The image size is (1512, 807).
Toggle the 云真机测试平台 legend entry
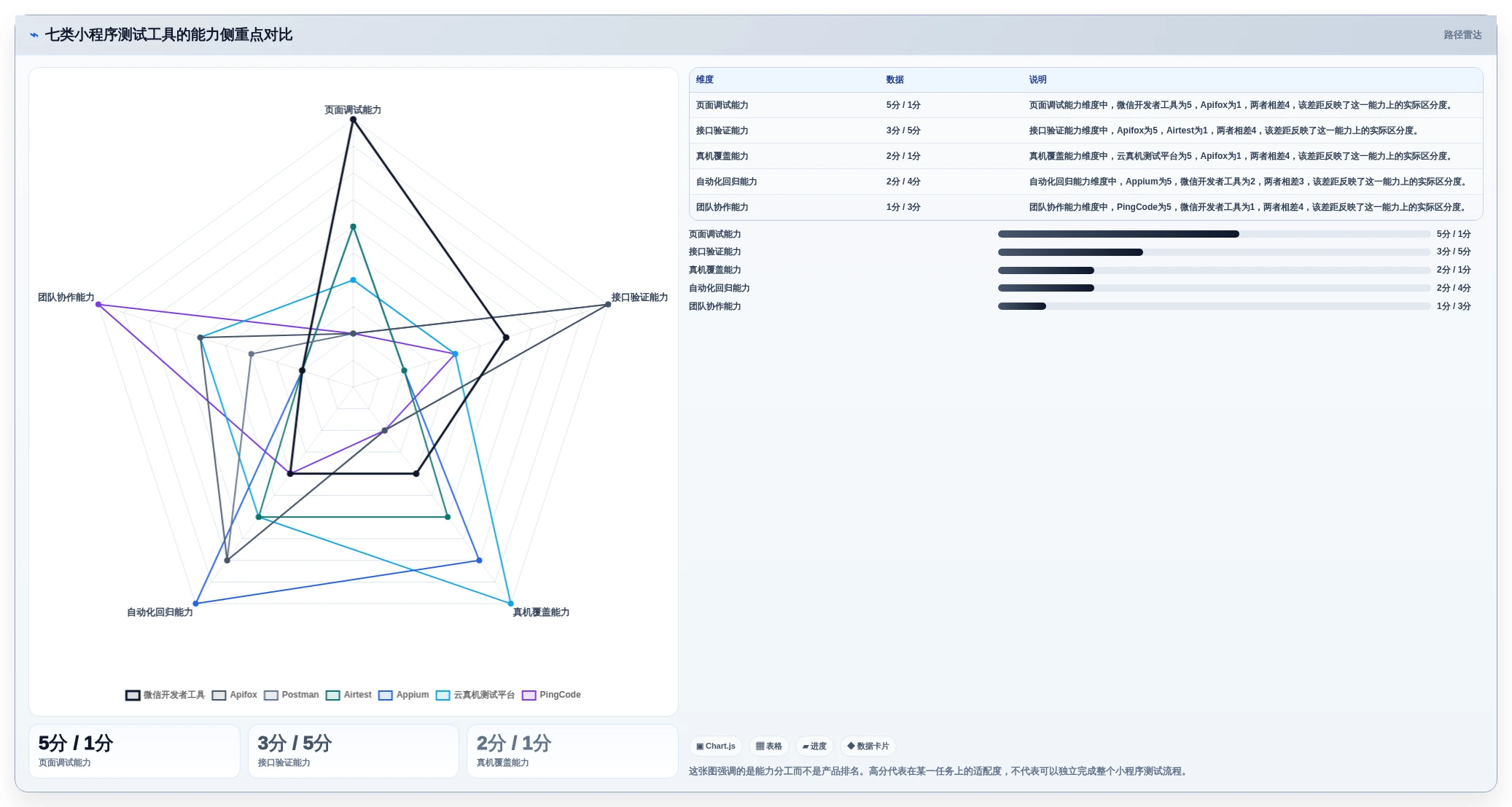coord(475,695)
